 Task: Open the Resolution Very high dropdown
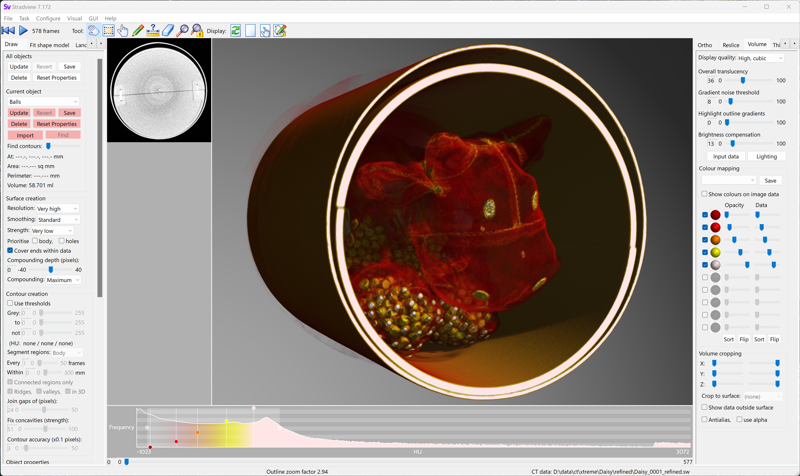(57, 209)
